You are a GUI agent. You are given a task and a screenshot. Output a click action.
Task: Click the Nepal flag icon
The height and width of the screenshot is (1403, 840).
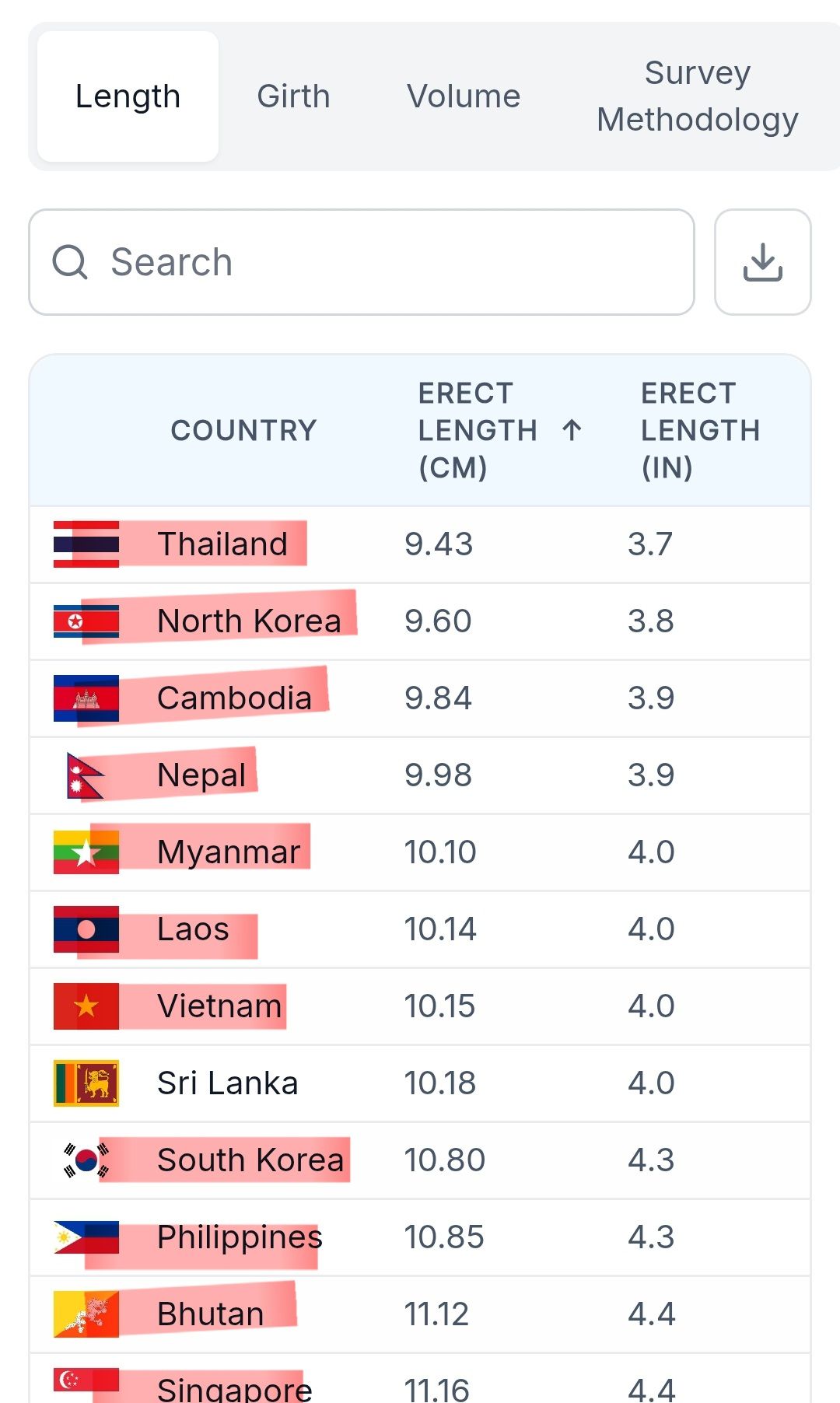[x=86, y=775]
